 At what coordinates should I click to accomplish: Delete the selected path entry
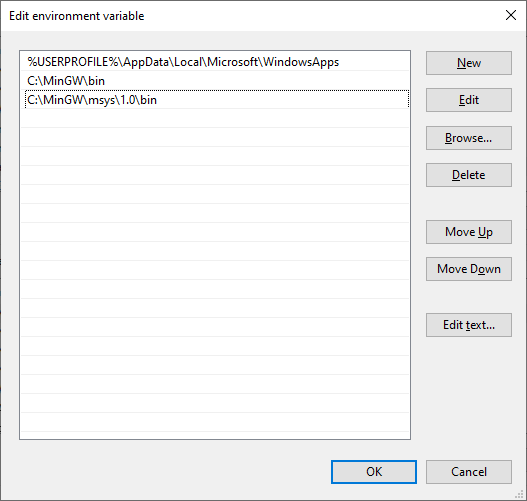coord(469,175)
